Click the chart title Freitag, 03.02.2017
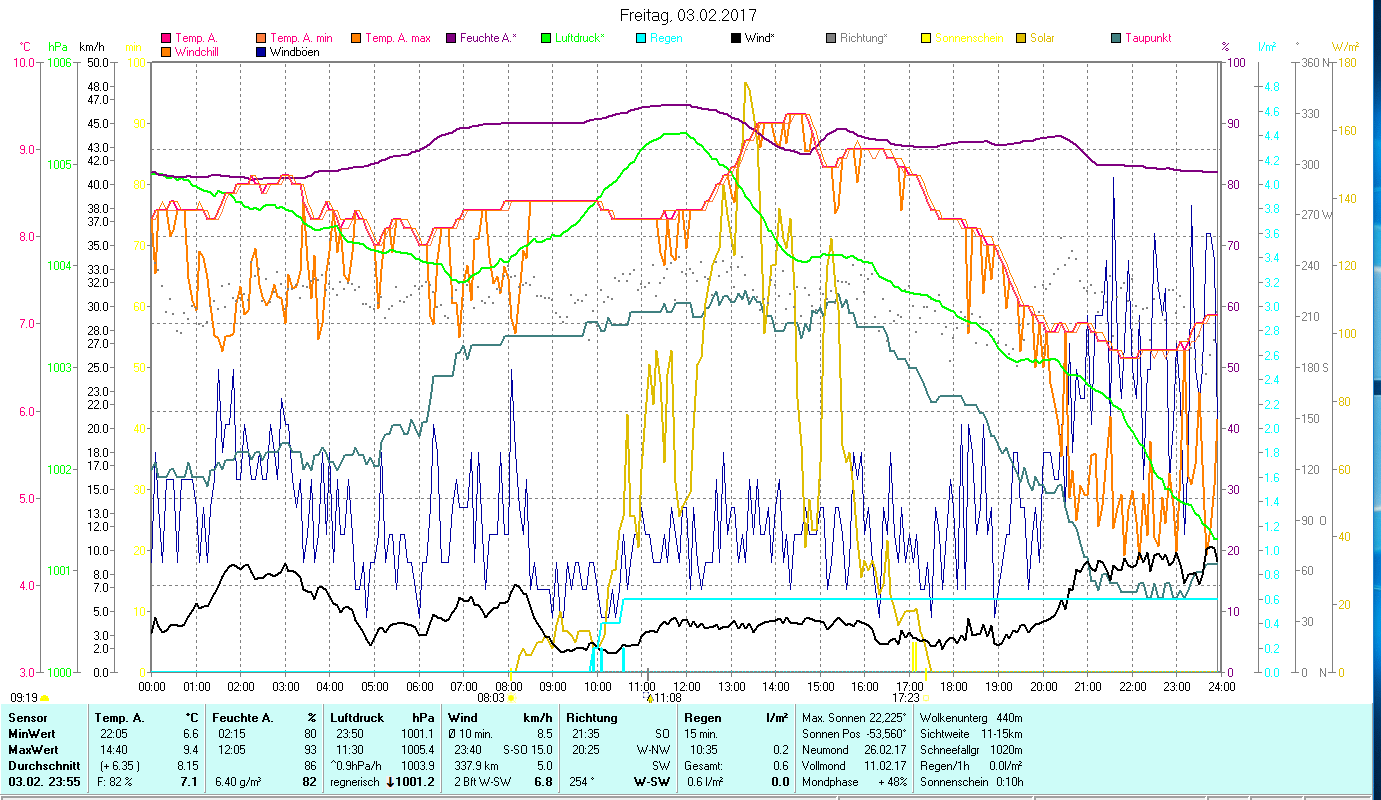Image resolution: width=1381 pixels, height=800 pixels. coord(688,15)
